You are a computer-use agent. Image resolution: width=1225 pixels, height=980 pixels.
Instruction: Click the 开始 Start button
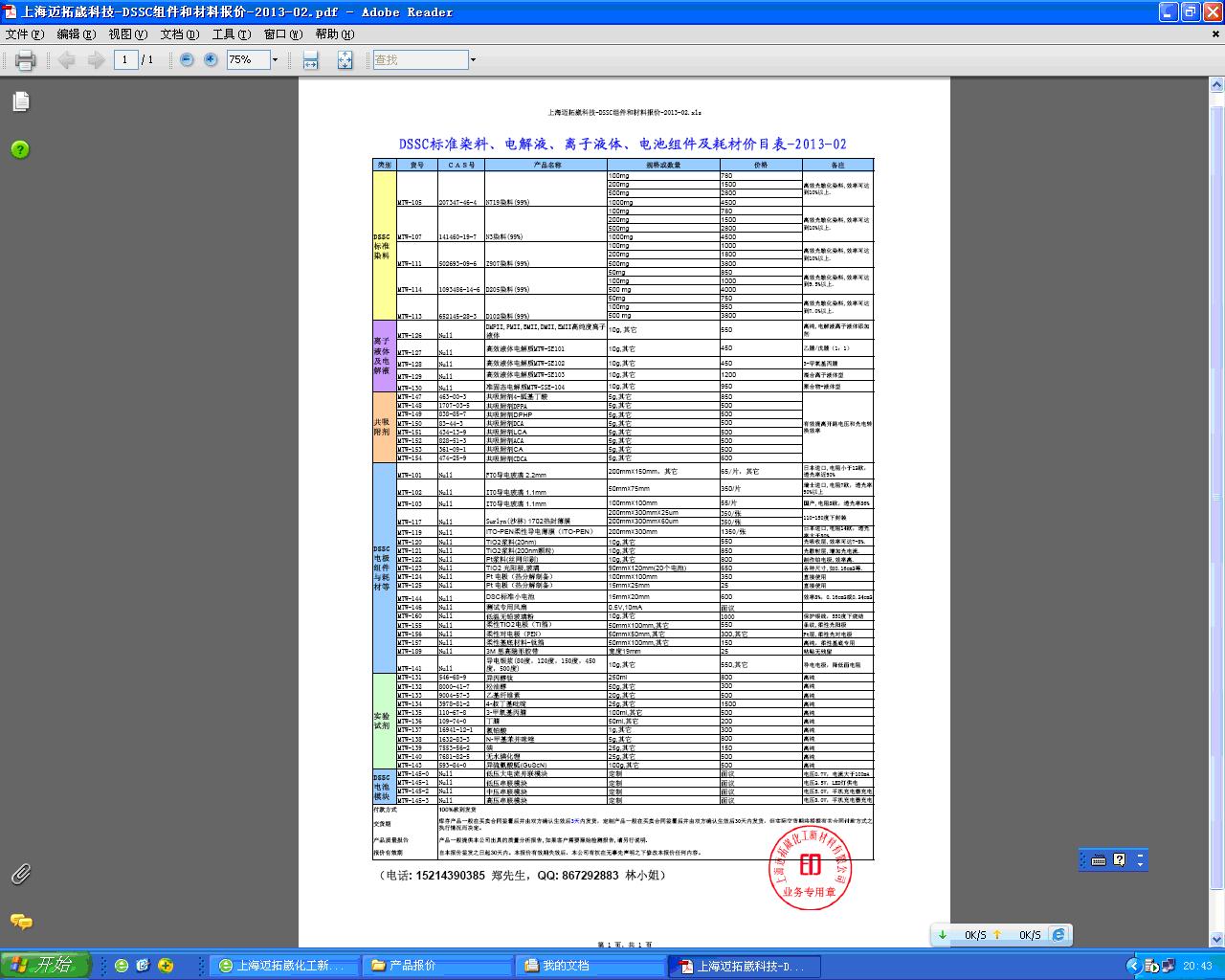(x=46, y=966)
